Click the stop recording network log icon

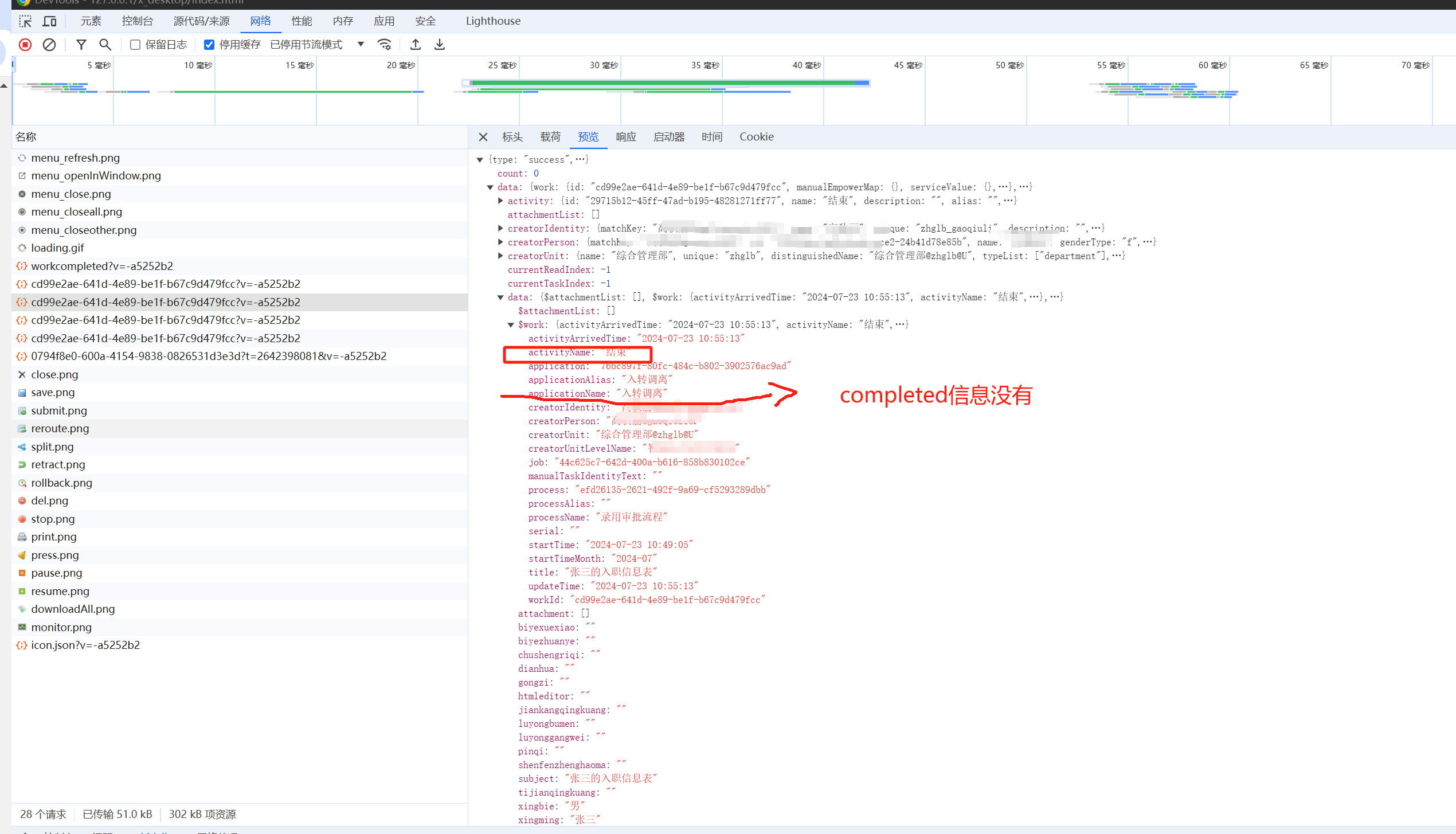pyautogui.click(x=25, y=45)
